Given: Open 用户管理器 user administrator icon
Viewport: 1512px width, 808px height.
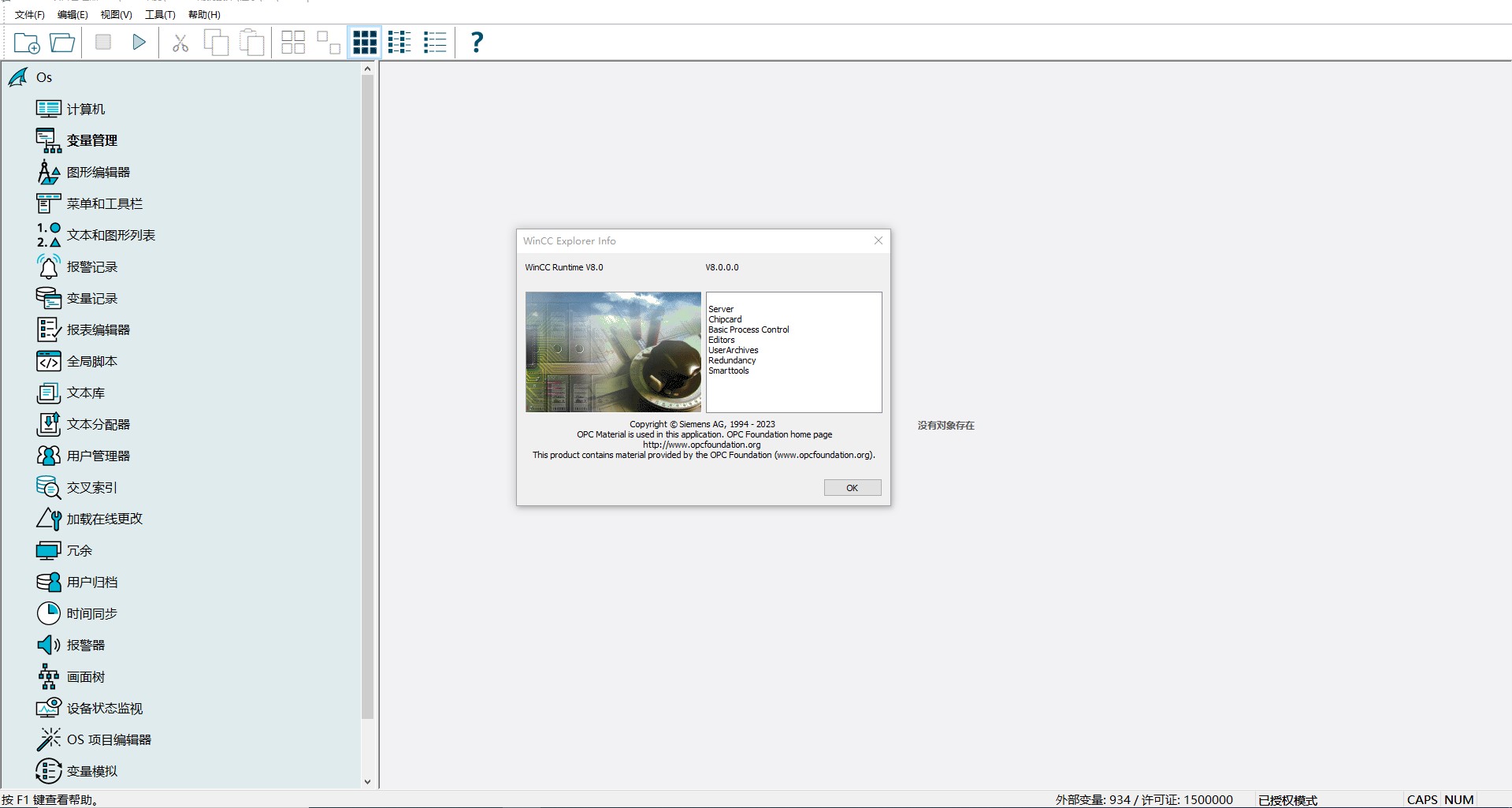Looking at the screenshot, I should (48, 456).
